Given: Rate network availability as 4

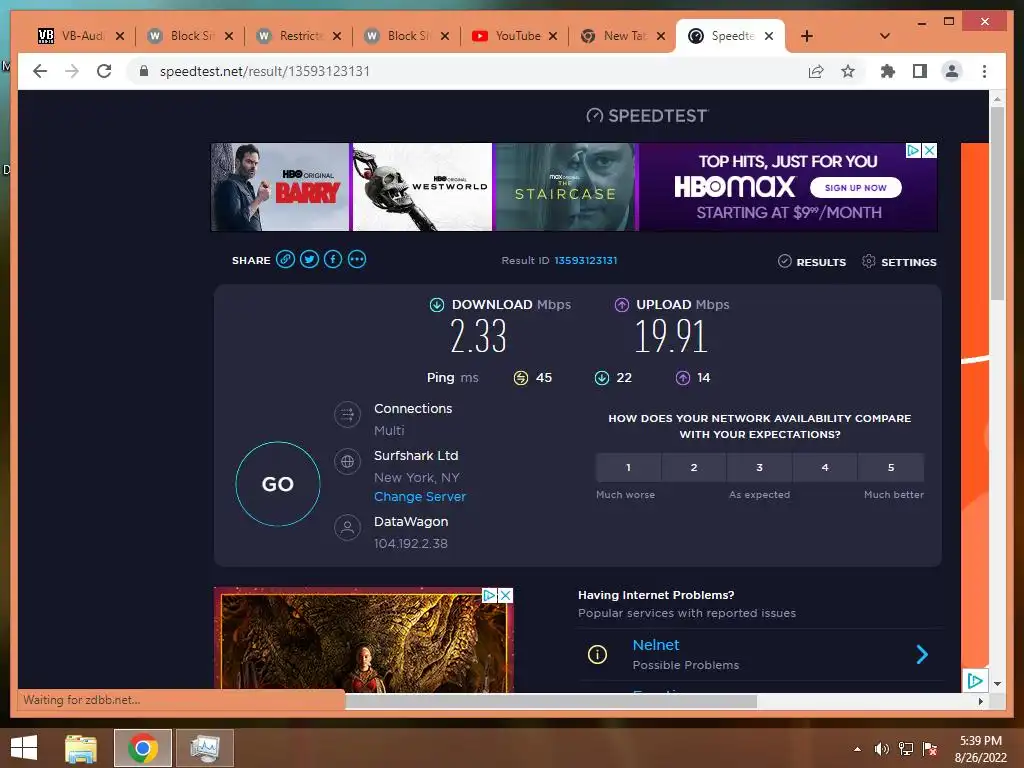Looking at the screenshot, I should pyautogui.click(x=825, y=468).
